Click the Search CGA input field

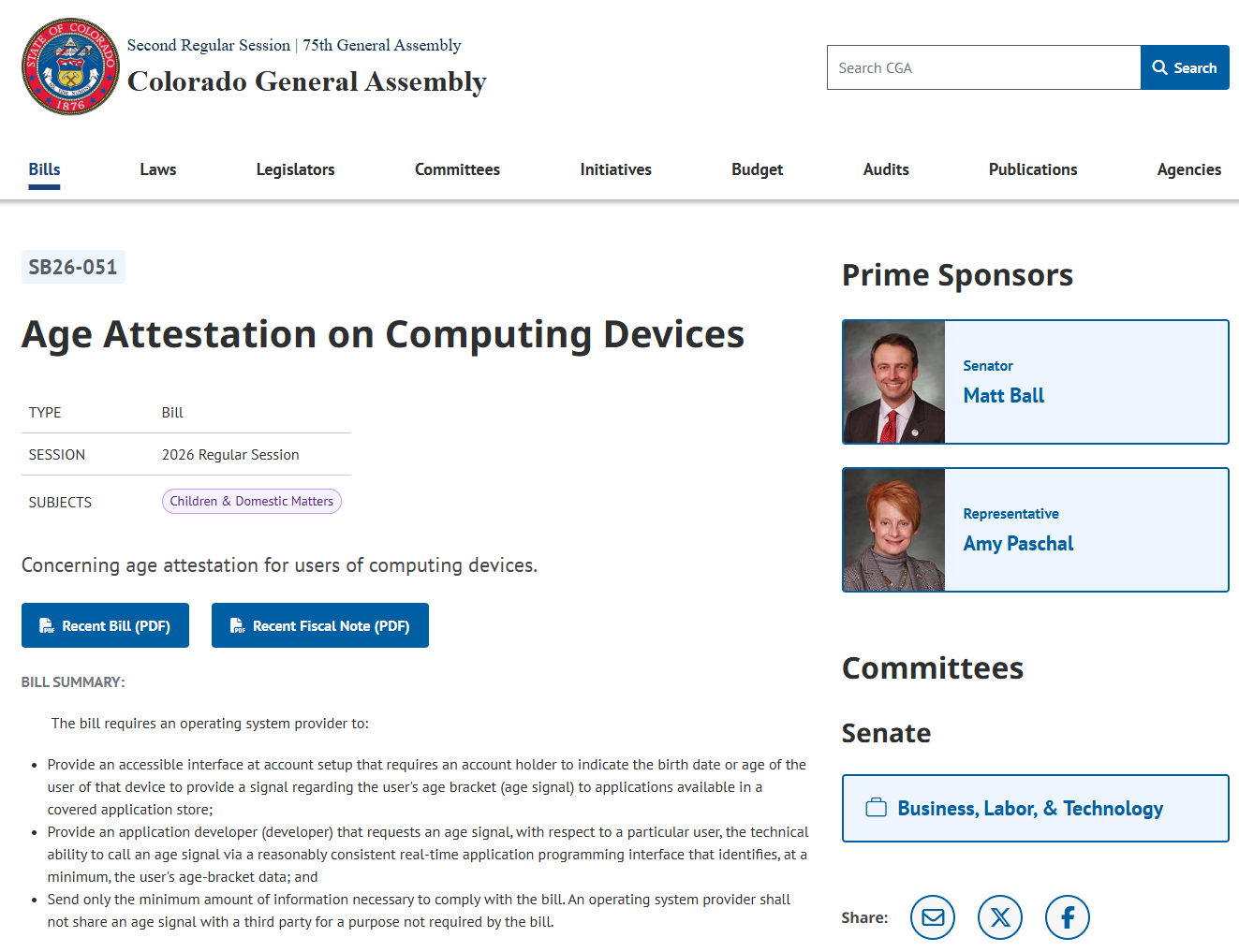pos(983,67)
